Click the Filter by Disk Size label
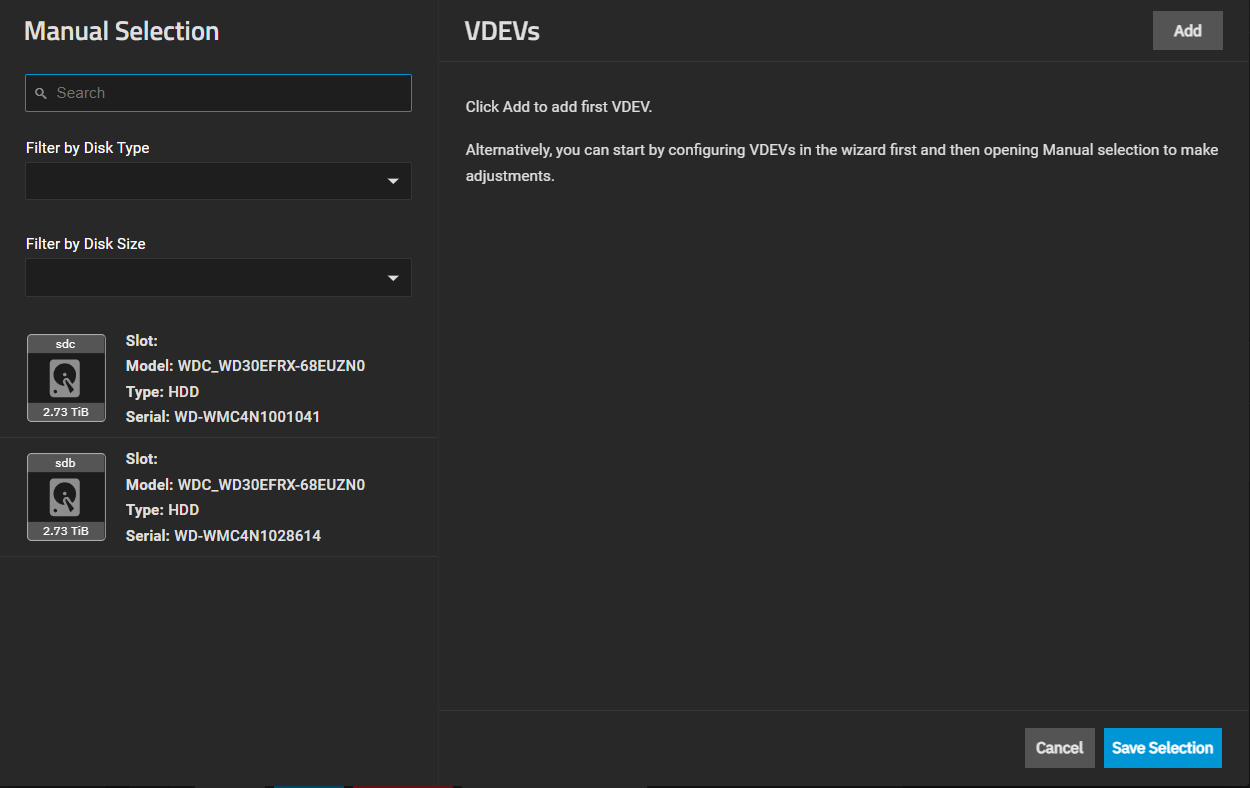1250x788 pixels. pos(86,244)
